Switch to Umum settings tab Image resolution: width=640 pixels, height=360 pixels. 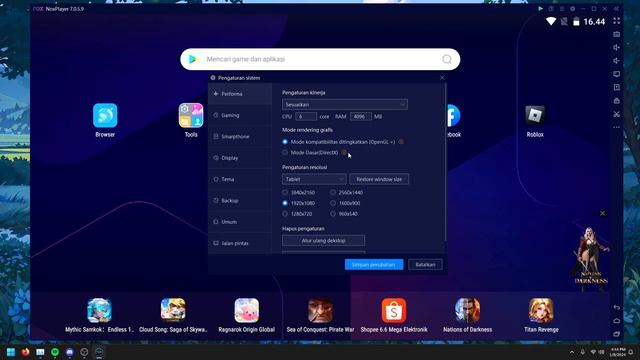(x=240, y=222)
